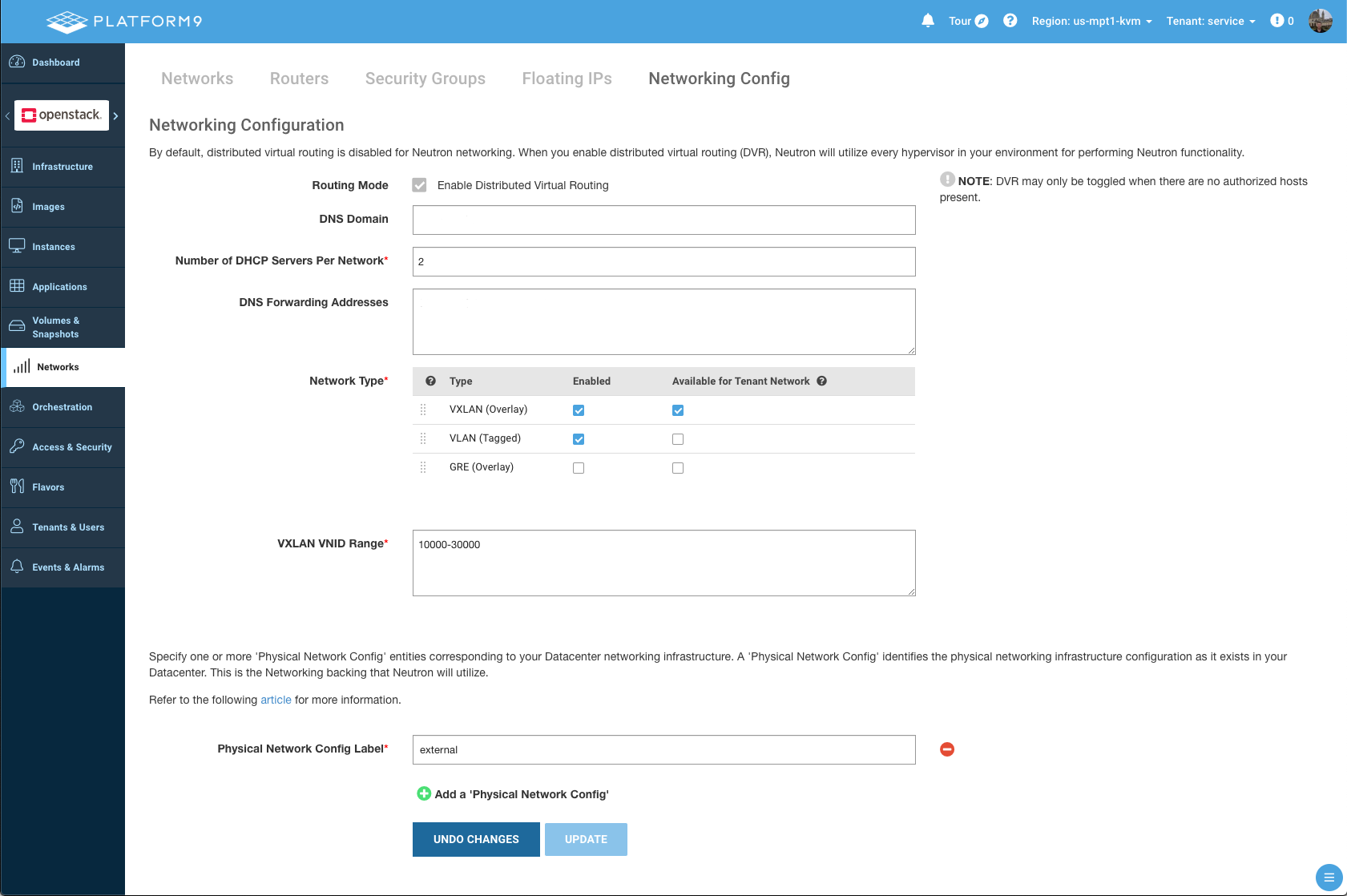Screen dimensions: 1347x896
Task: Uncheck VXLAN Available for Tenant Network
Action: click(x=678, y=410)
